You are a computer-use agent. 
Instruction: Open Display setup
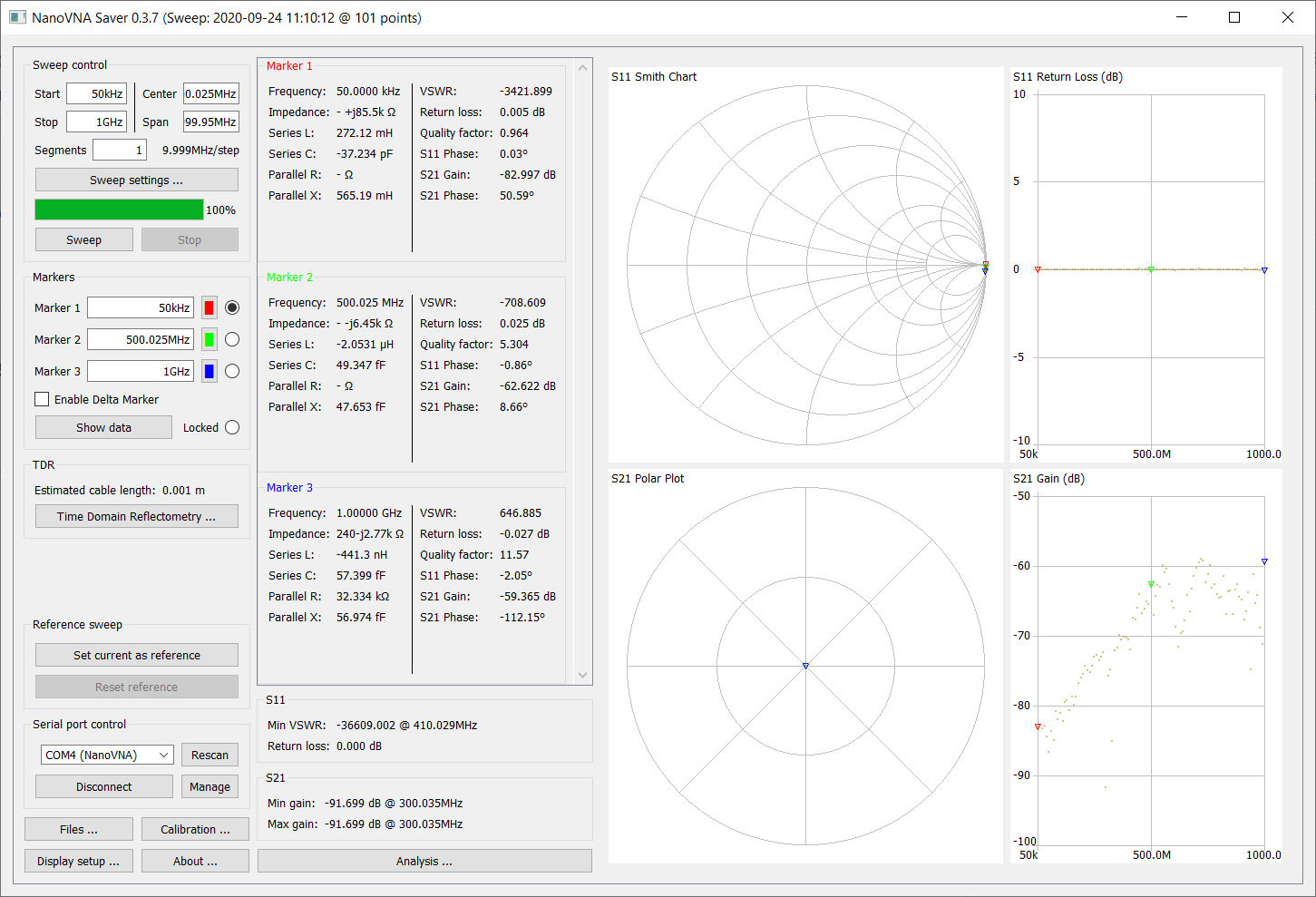pos(79,861)
